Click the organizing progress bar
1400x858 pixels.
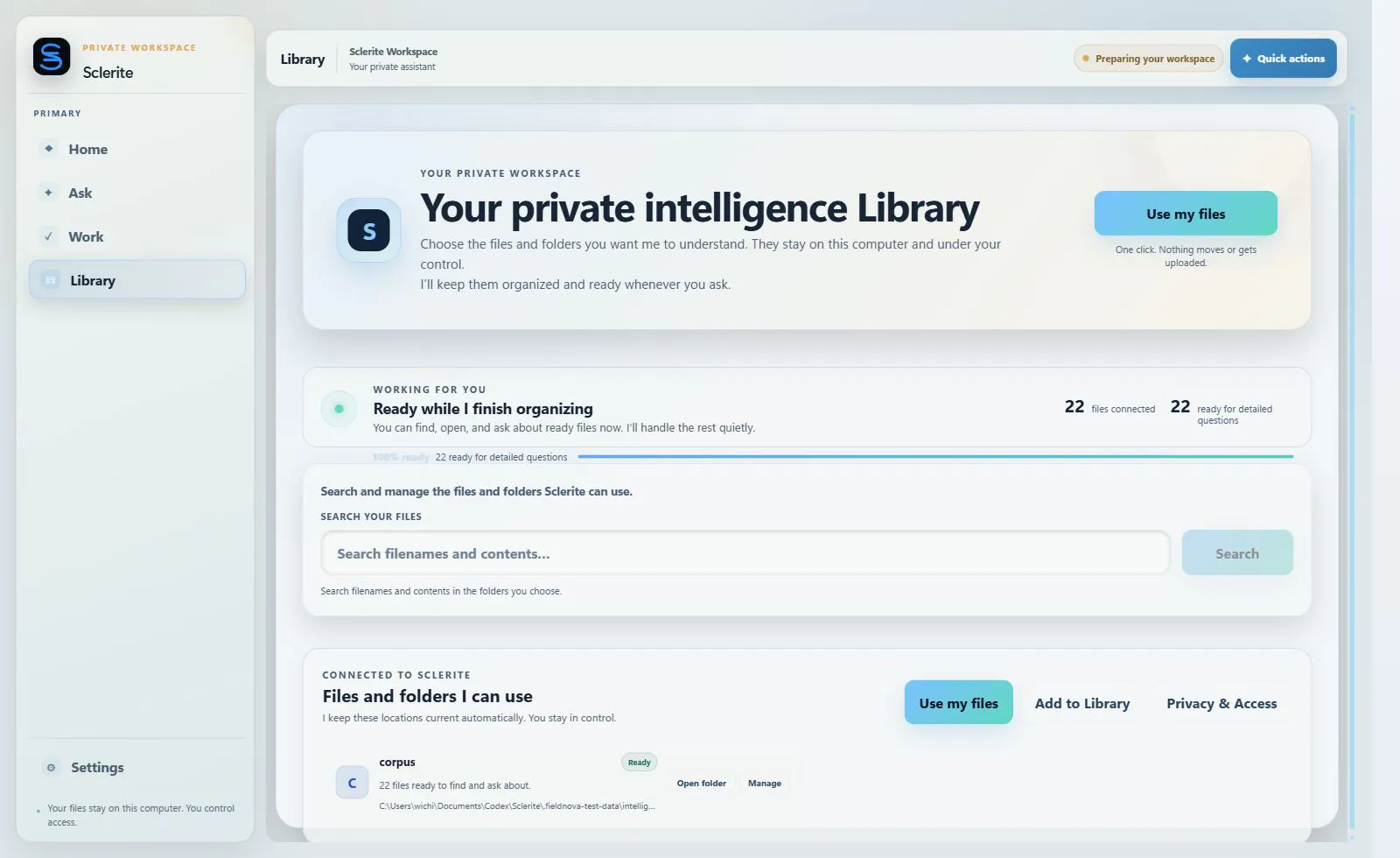pyautogui.click(x=935, y=456)
